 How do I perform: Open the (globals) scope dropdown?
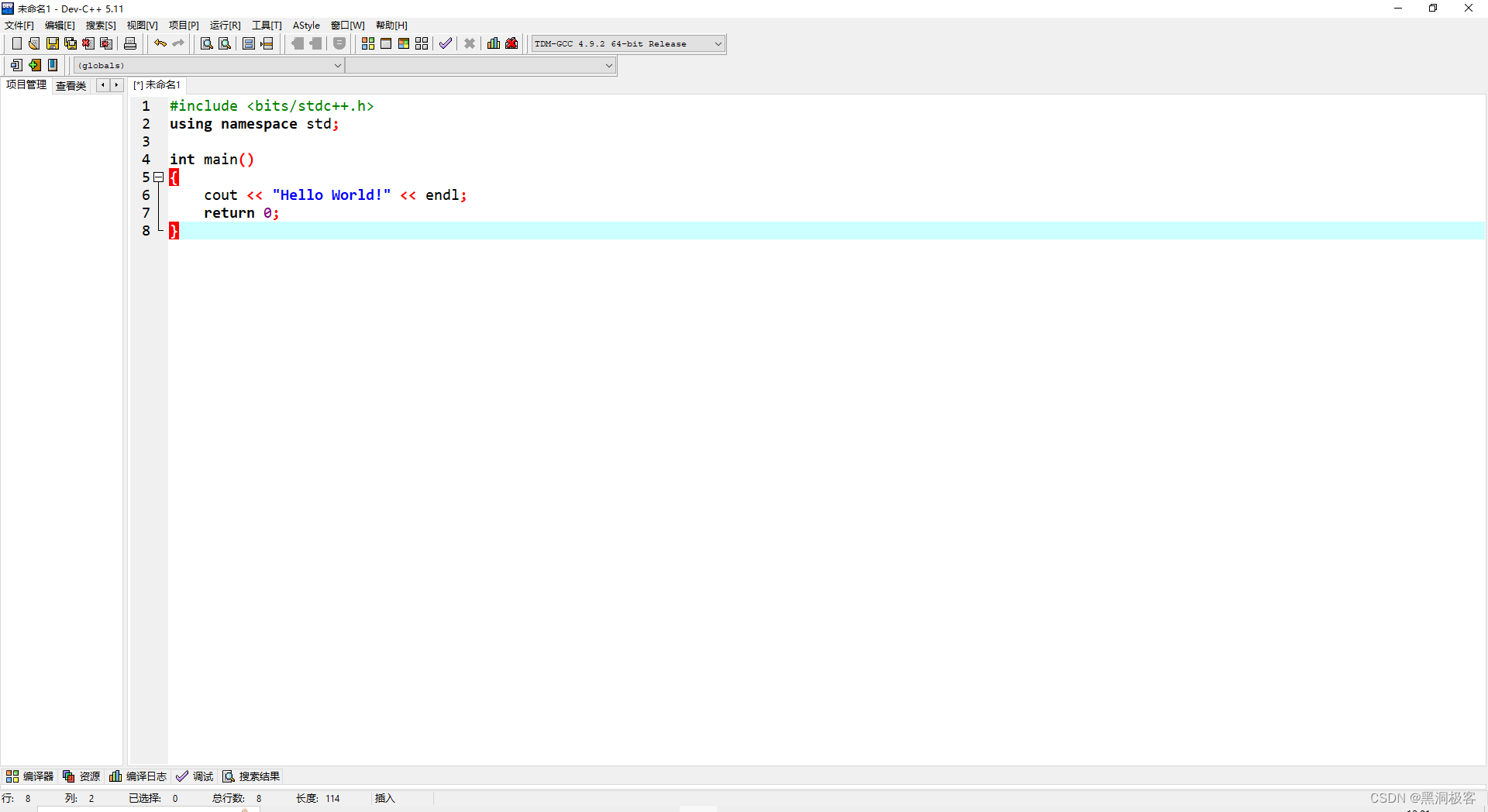click(209, 66)
